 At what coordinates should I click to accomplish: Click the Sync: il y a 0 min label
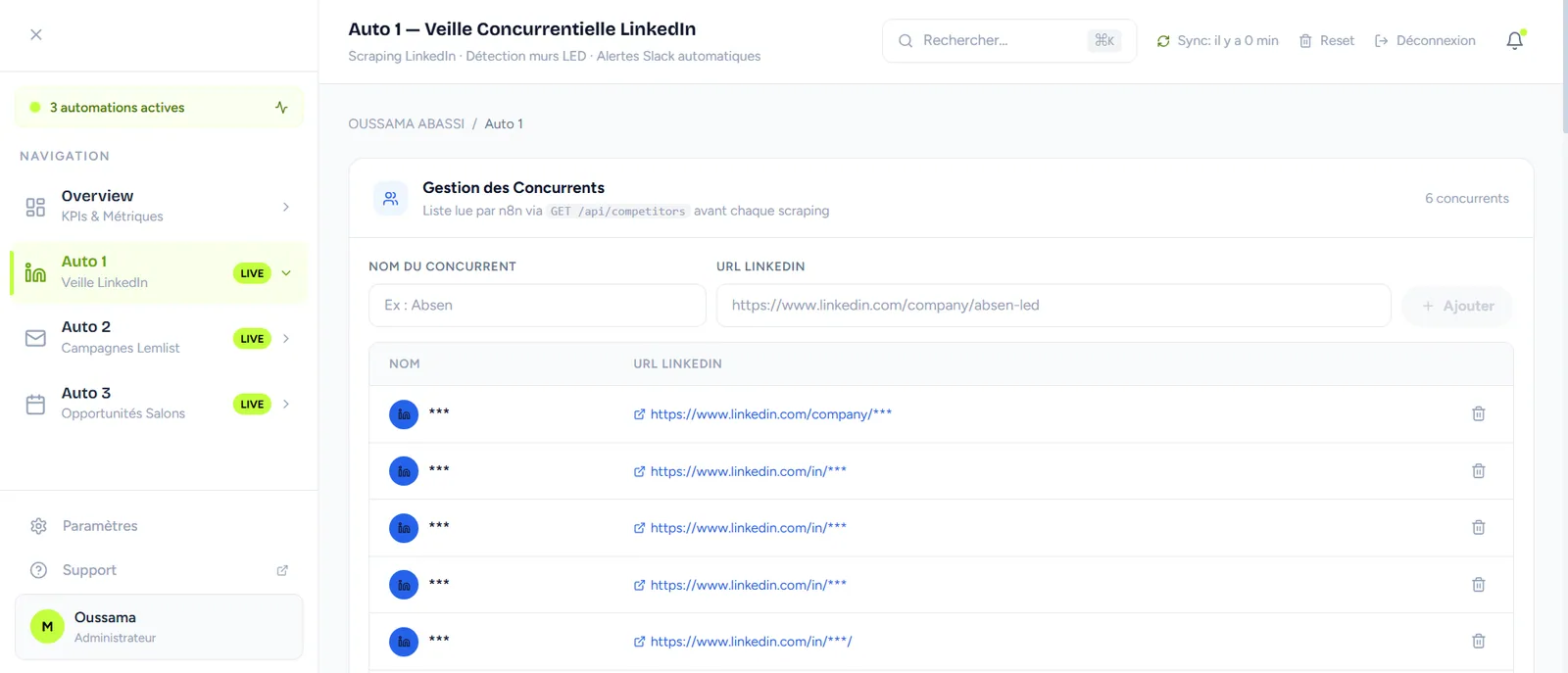tap(1228, 41)
